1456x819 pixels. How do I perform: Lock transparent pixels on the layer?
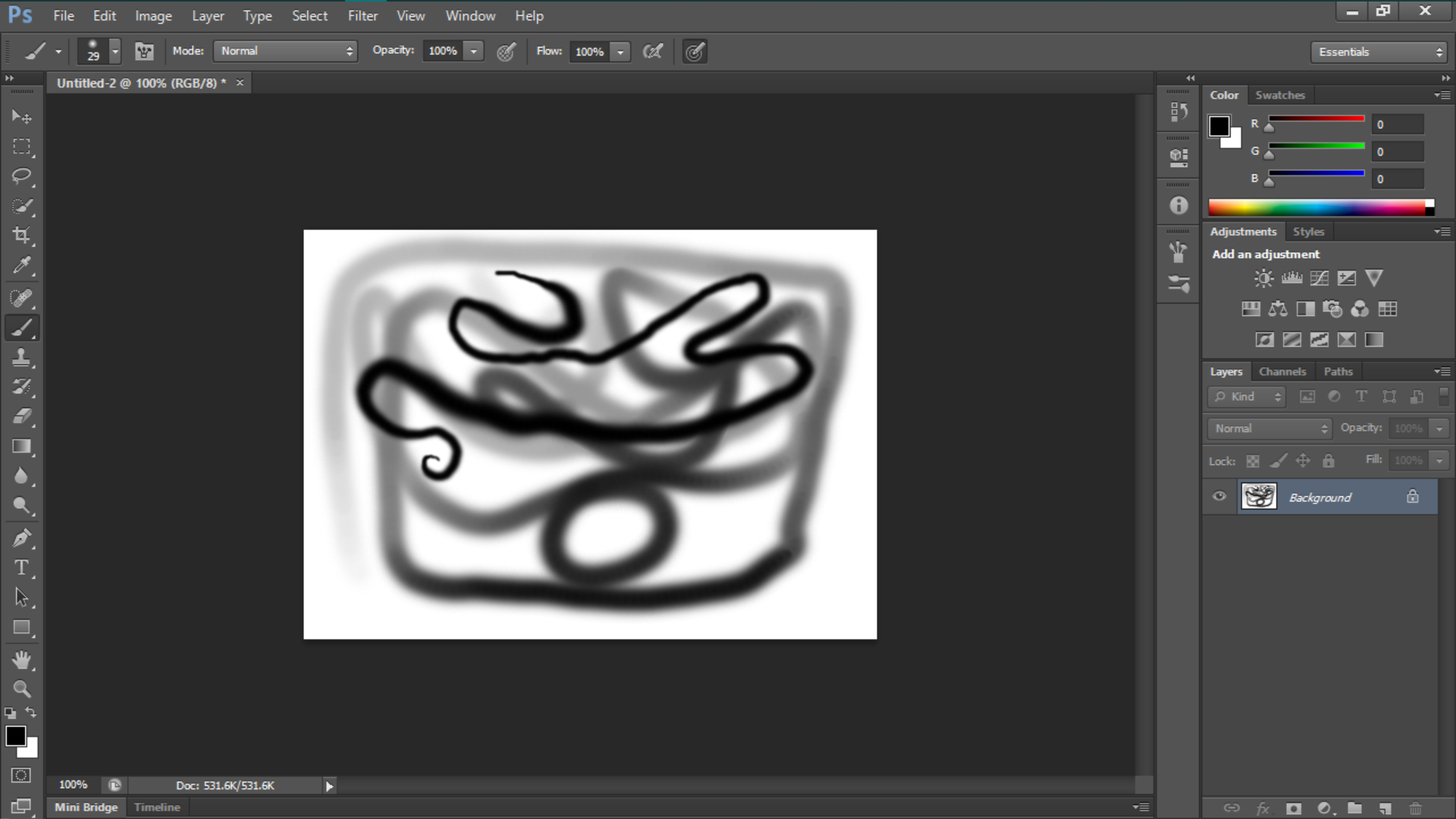(x=1253, y=460)
